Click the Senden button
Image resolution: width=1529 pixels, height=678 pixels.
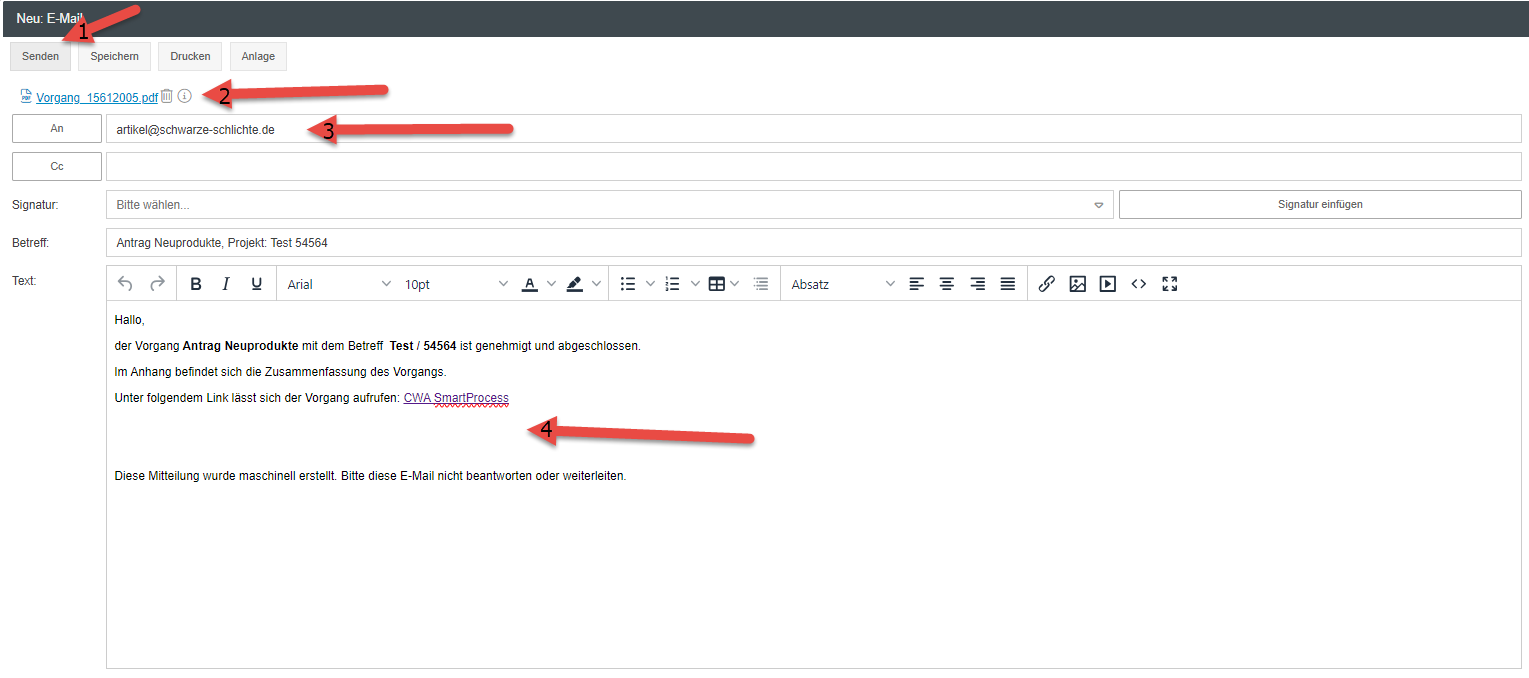click(41, 56)
